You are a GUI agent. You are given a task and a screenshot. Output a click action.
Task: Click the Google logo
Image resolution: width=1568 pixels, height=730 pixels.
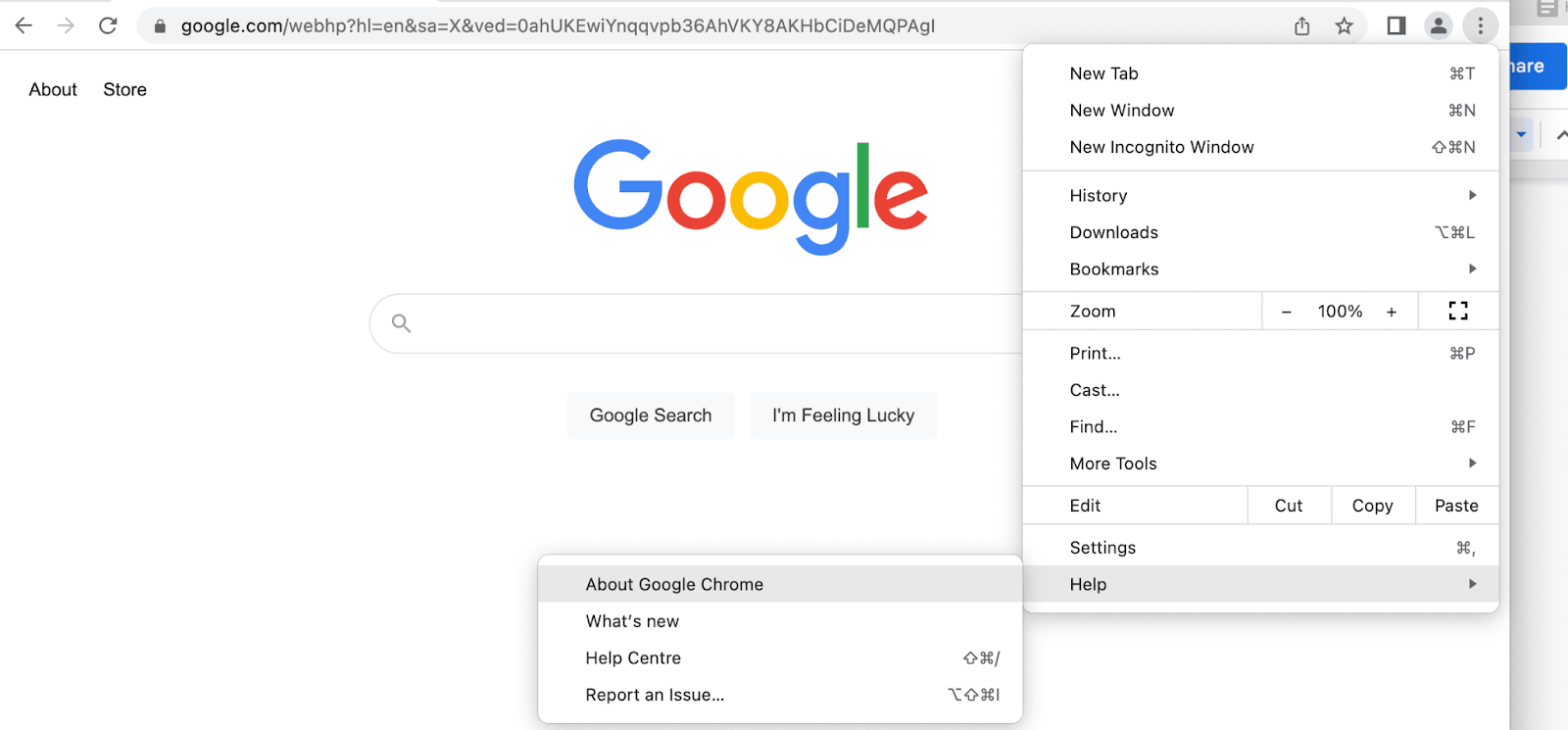coord(751,196)
